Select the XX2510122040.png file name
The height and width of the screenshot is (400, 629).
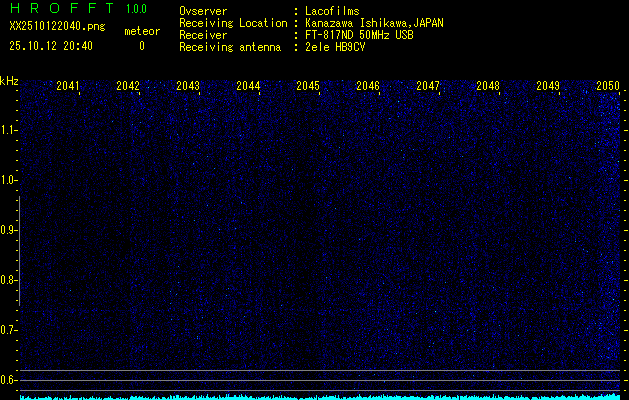click(56, 31)
